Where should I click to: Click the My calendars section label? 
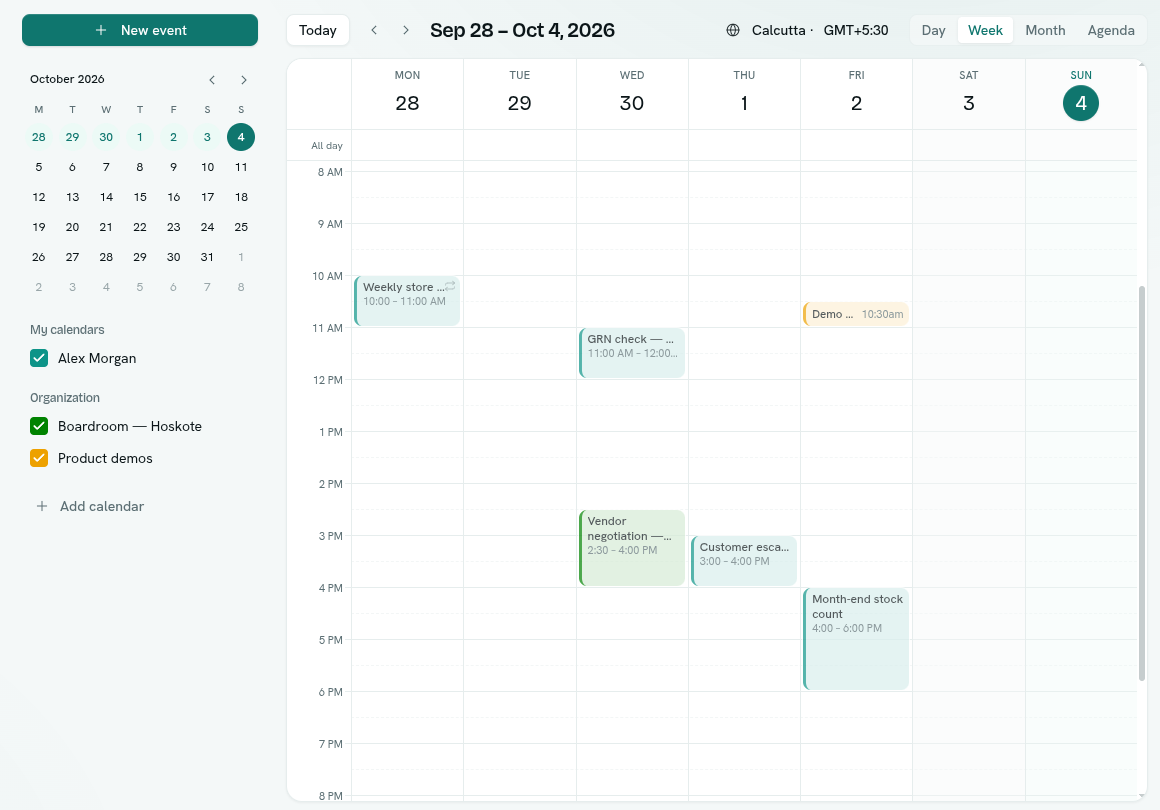[67, 330]
